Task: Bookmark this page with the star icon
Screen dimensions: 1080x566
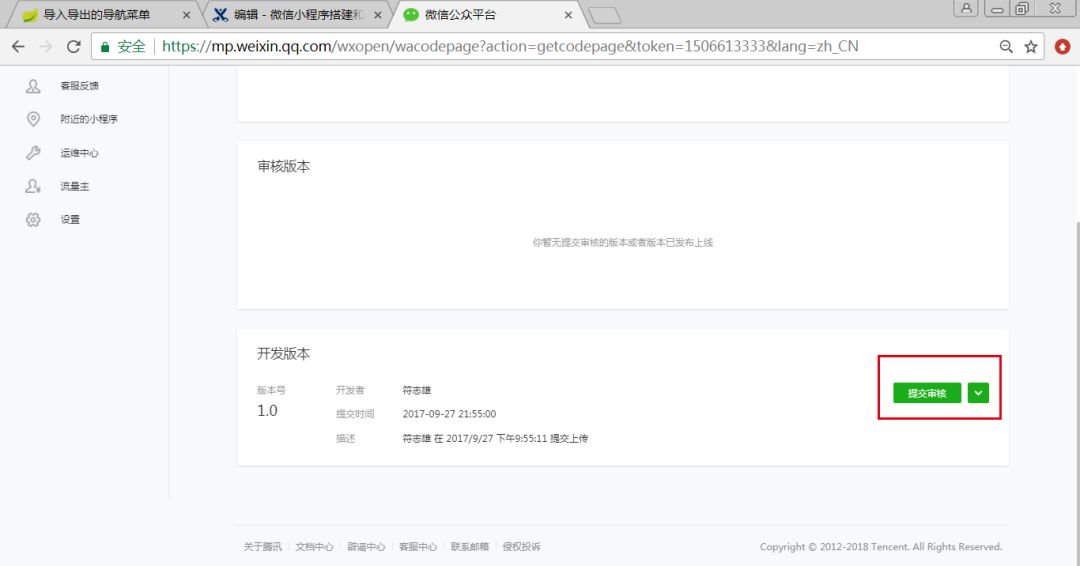Action: [1031, 46]
